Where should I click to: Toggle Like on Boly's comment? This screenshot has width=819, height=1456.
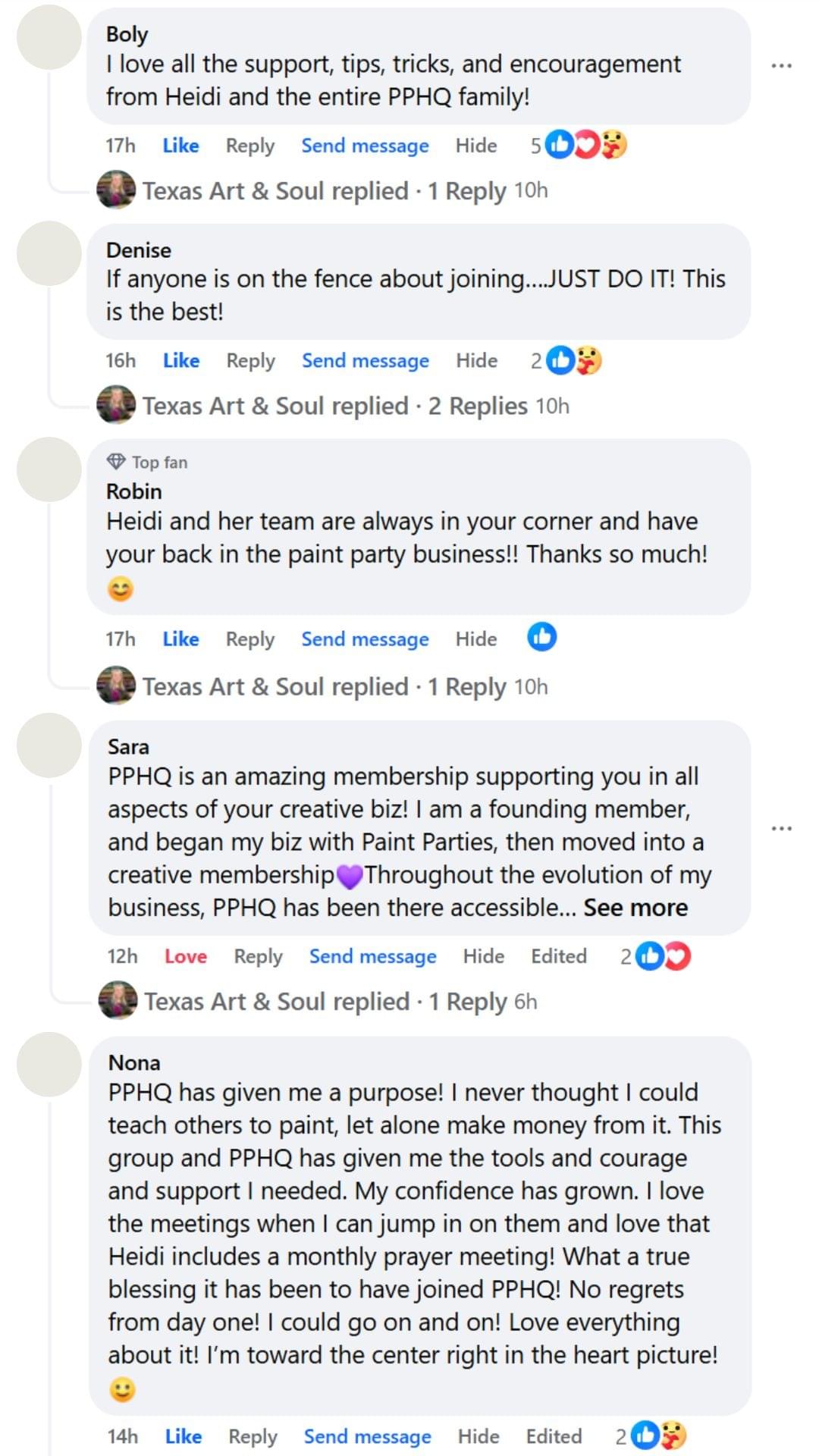pos(180,145)
